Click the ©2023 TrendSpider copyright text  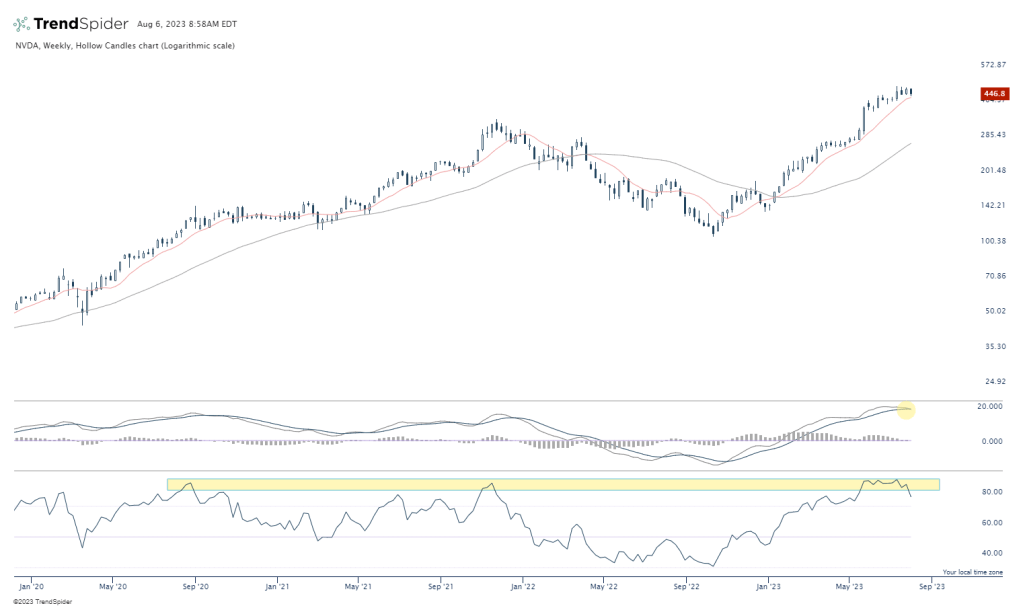(x=37, y=601)
